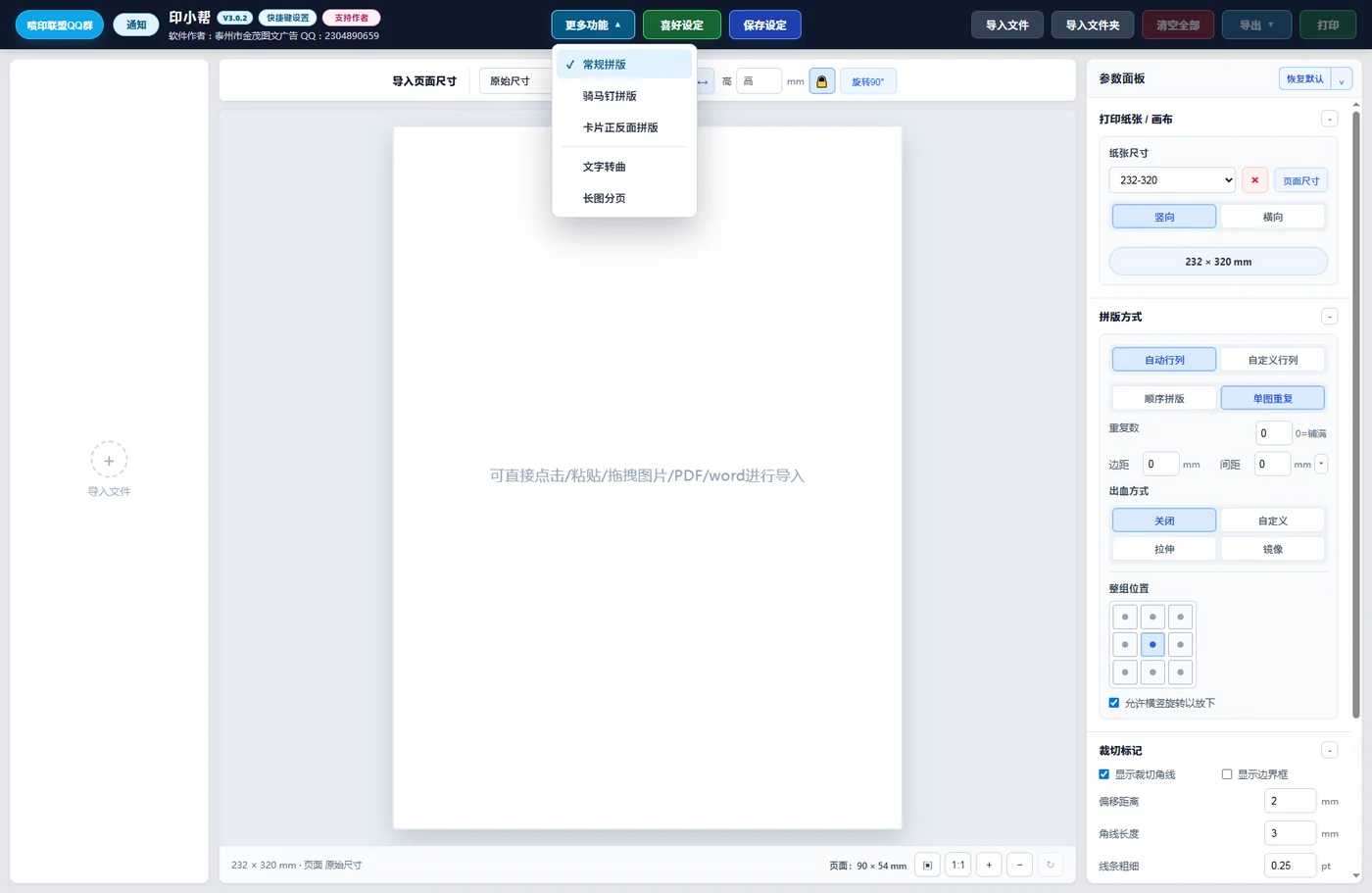
Task: Focus the 偏移距离 input field
Action: pyautogui.click(x=1290, y=801)
